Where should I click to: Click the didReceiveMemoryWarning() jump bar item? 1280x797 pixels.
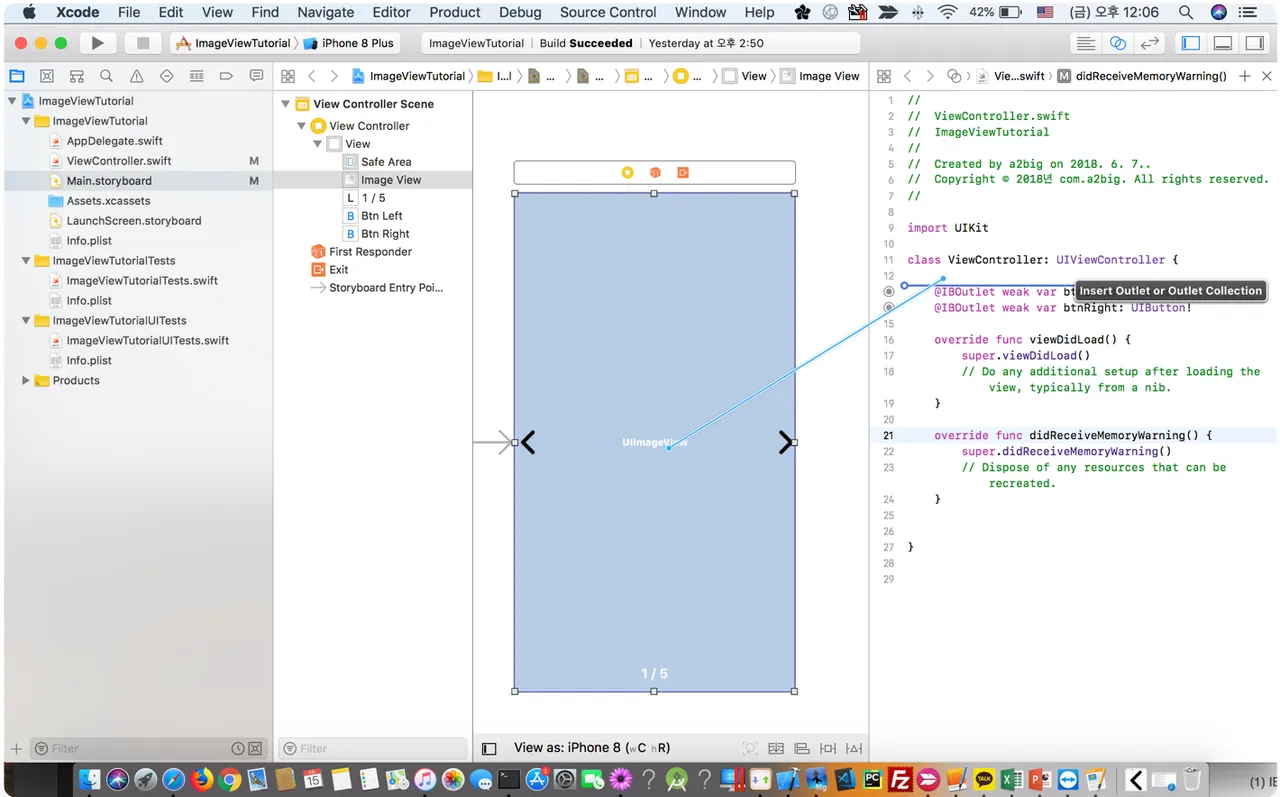point(1142,76)
